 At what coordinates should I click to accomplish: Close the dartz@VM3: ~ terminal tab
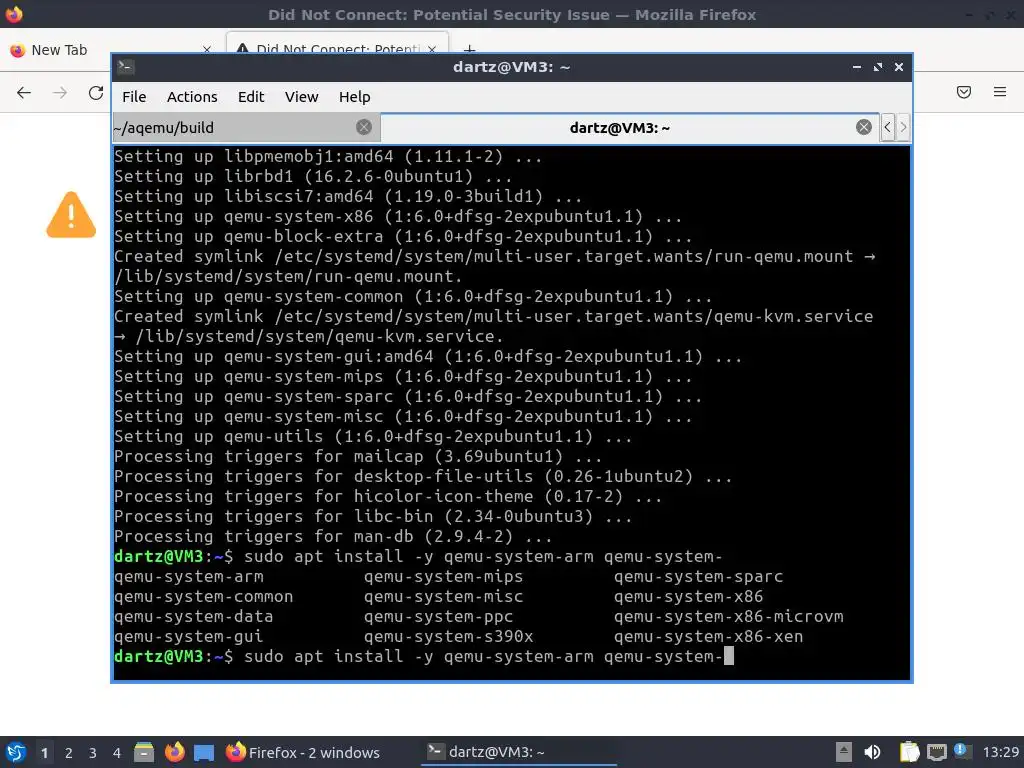click(863, 127)
